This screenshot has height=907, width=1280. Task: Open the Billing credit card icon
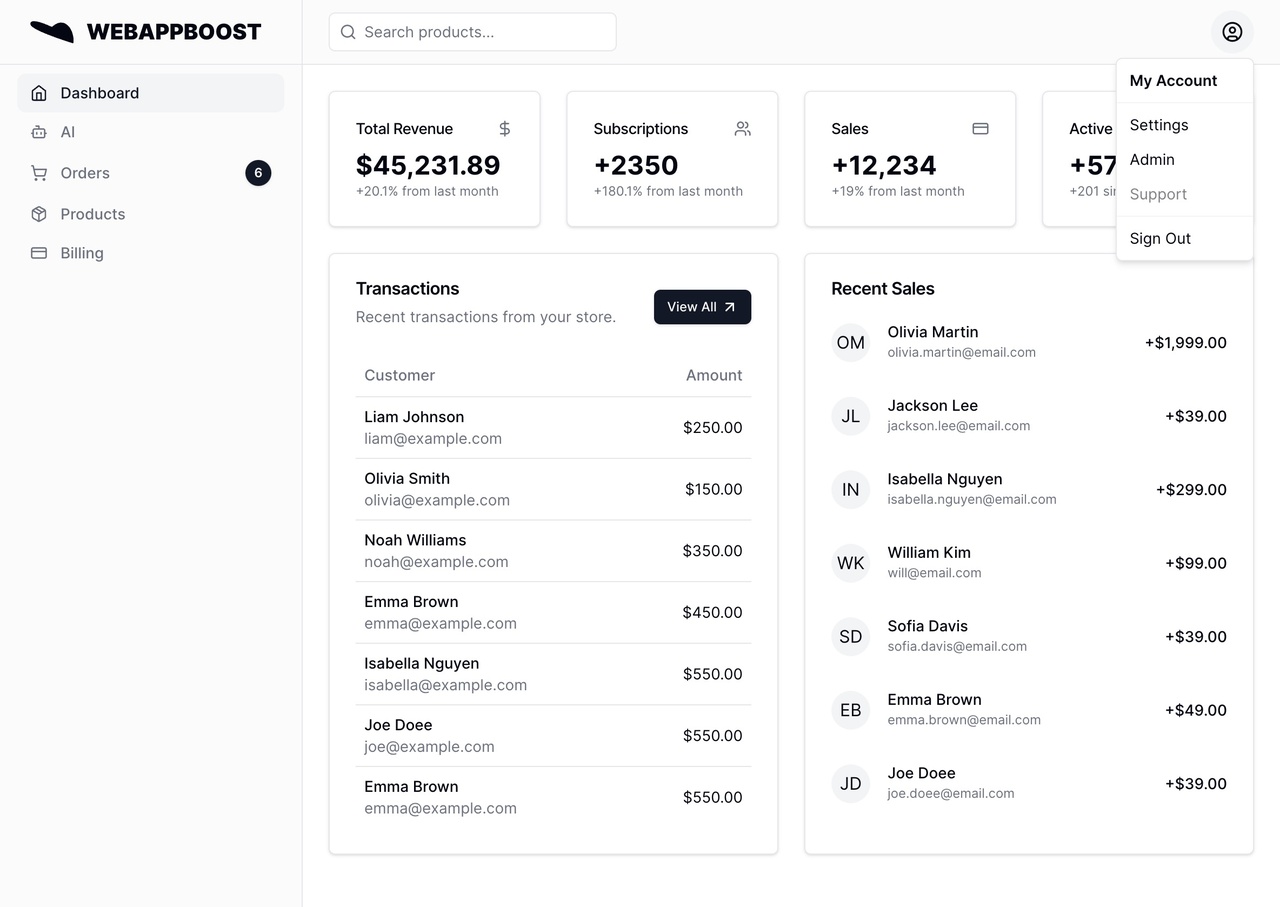coord(38,253)
